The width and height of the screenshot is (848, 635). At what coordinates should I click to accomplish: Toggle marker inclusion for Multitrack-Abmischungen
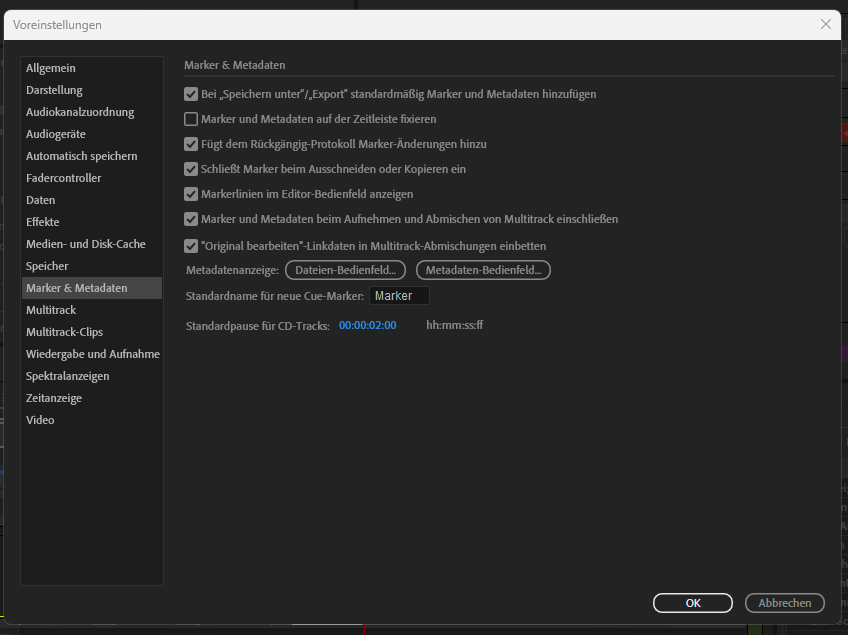click(190, 219)
